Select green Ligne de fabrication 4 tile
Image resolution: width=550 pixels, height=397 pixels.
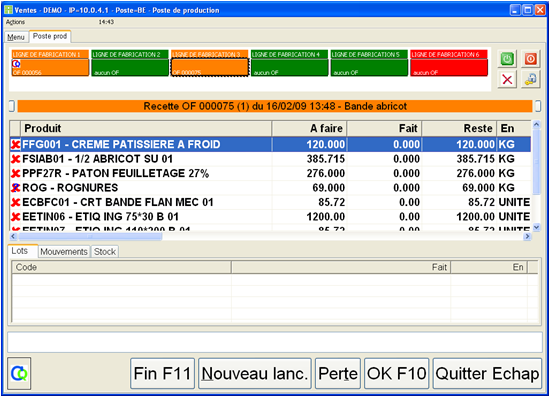pyautogui.click(x=289, y=63)
